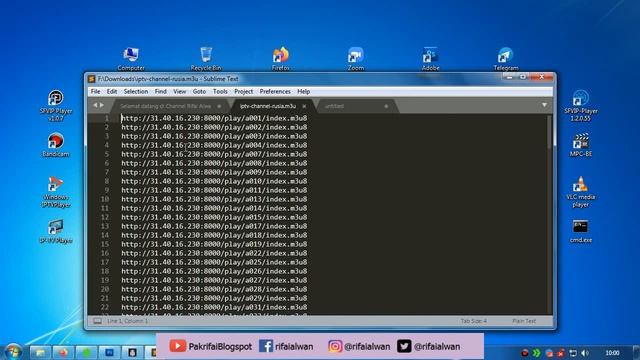The width and height of the screenshot is (640, 360).
Task: Open the File menu
Action: pos(95,91)
